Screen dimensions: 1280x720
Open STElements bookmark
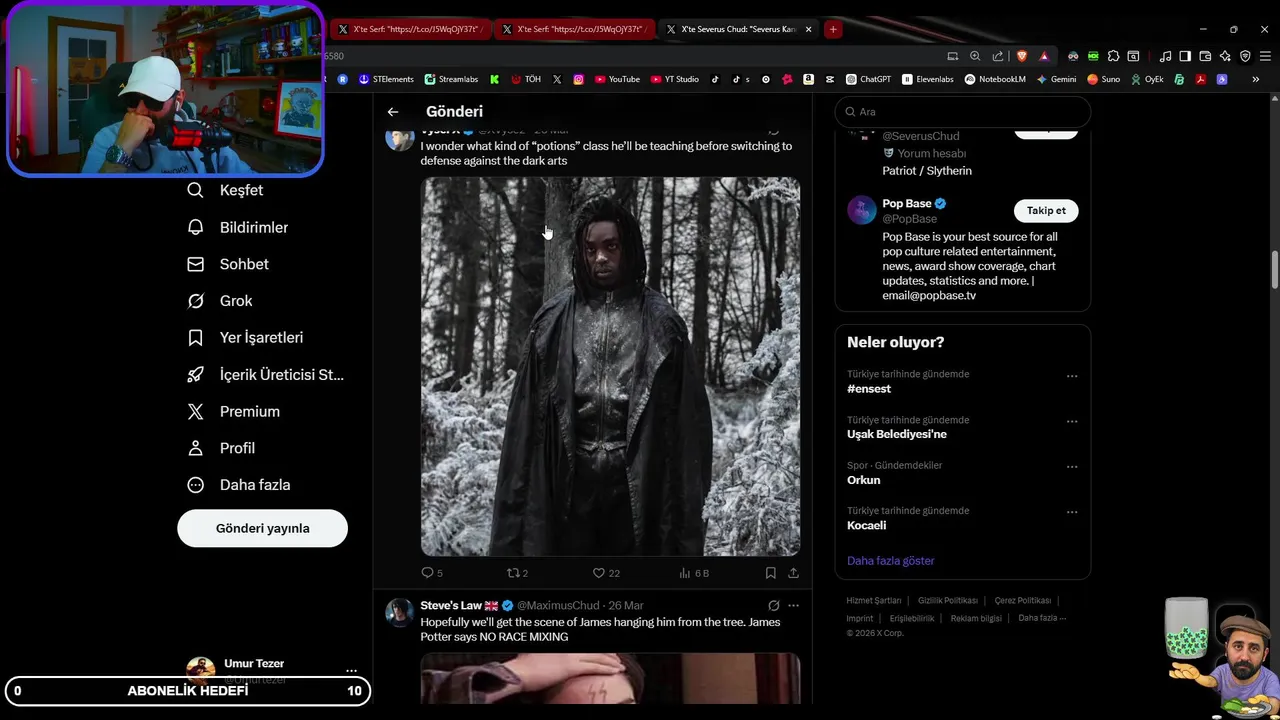(386, 79)
